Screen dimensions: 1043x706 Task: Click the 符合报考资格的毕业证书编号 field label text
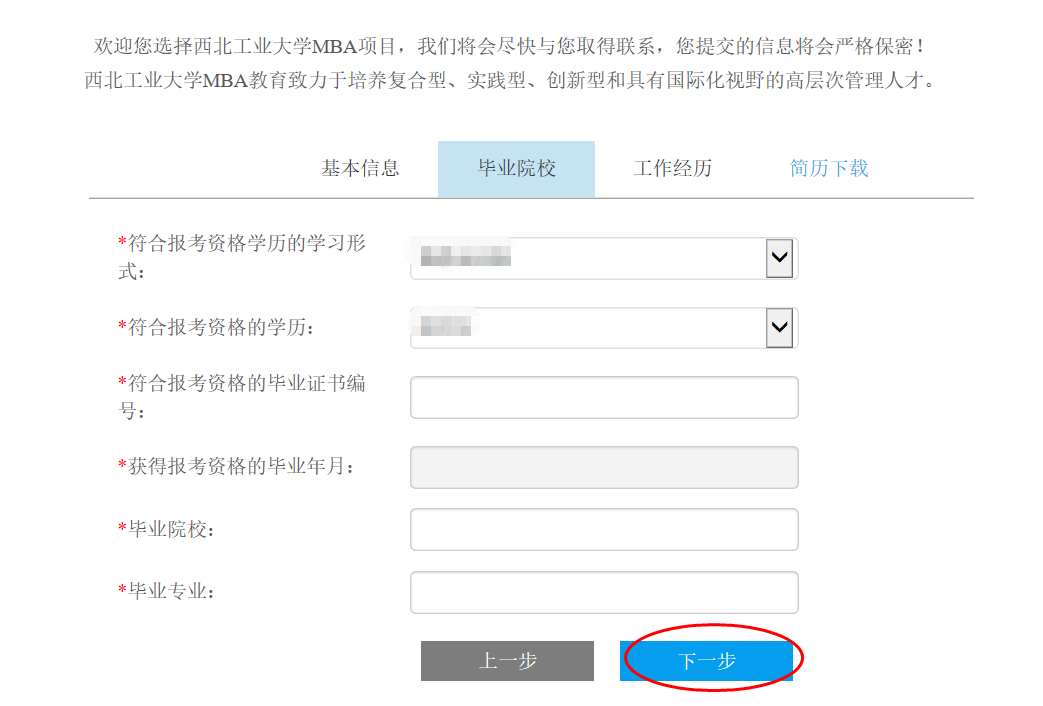[242, 397]
